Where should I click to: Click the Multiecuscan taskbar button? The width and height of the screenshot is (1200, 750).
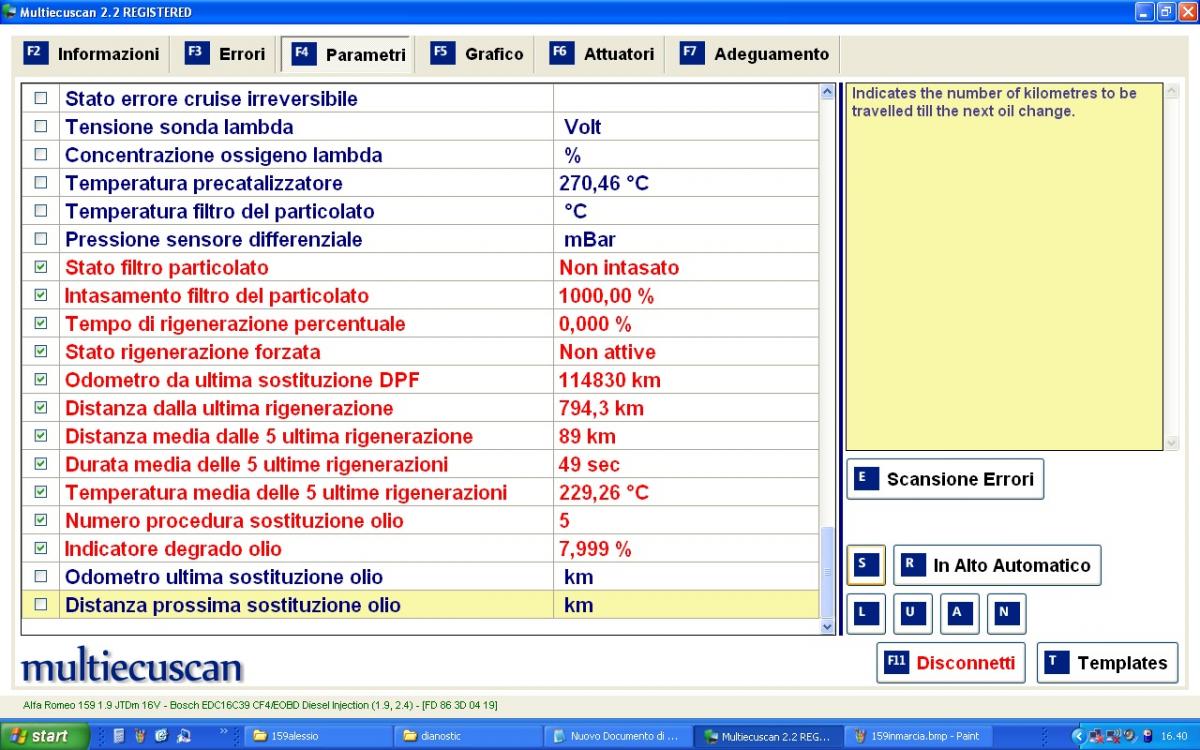coord(768,736)
